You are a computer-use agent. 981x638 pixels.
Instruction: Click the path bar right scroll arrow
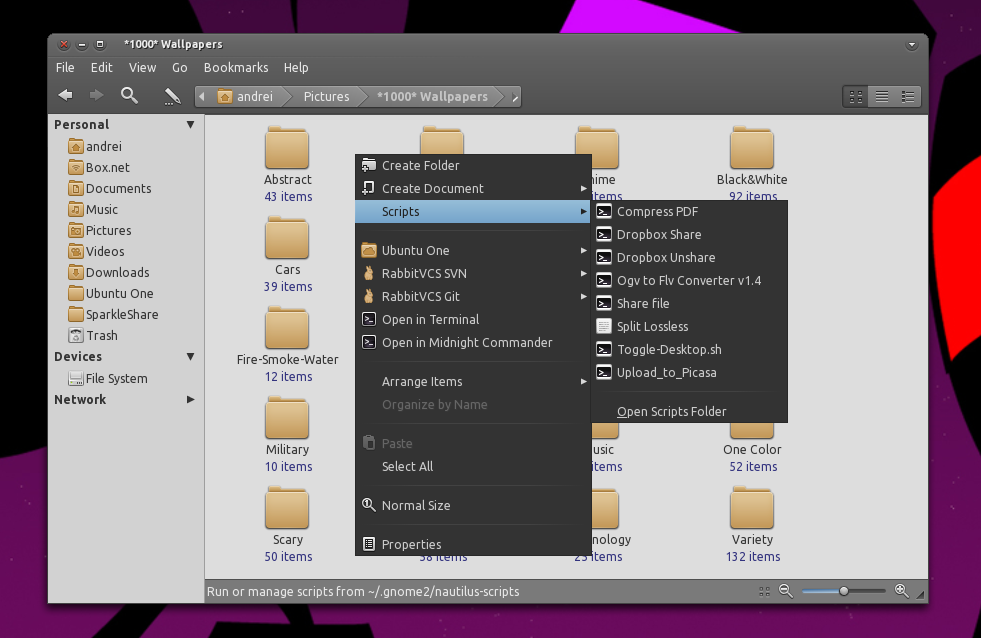point(515,97)
